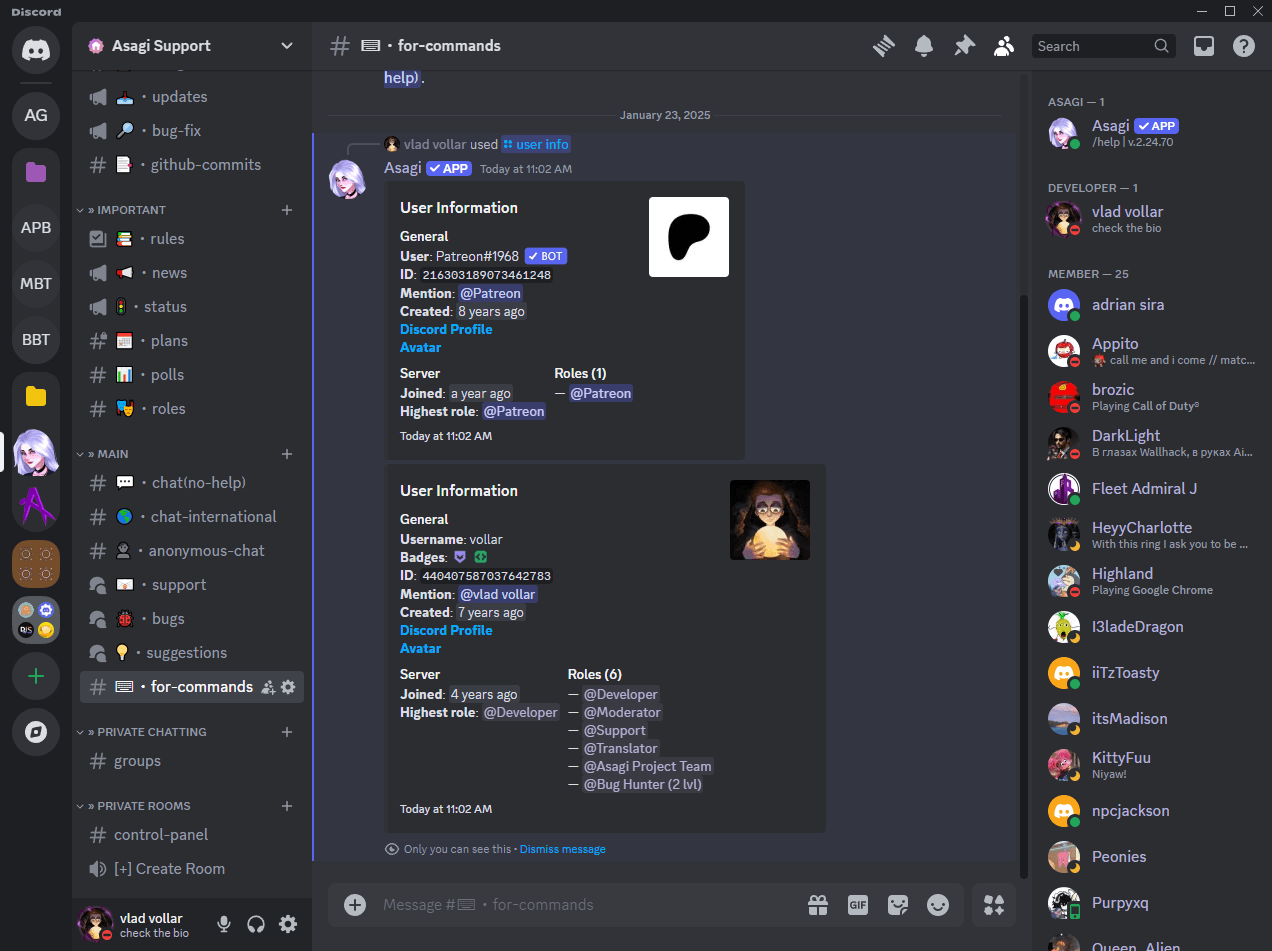This screenshot has height=951, width=1272.
Task: Open the AG server icon
Action: (x=36, y=115)
